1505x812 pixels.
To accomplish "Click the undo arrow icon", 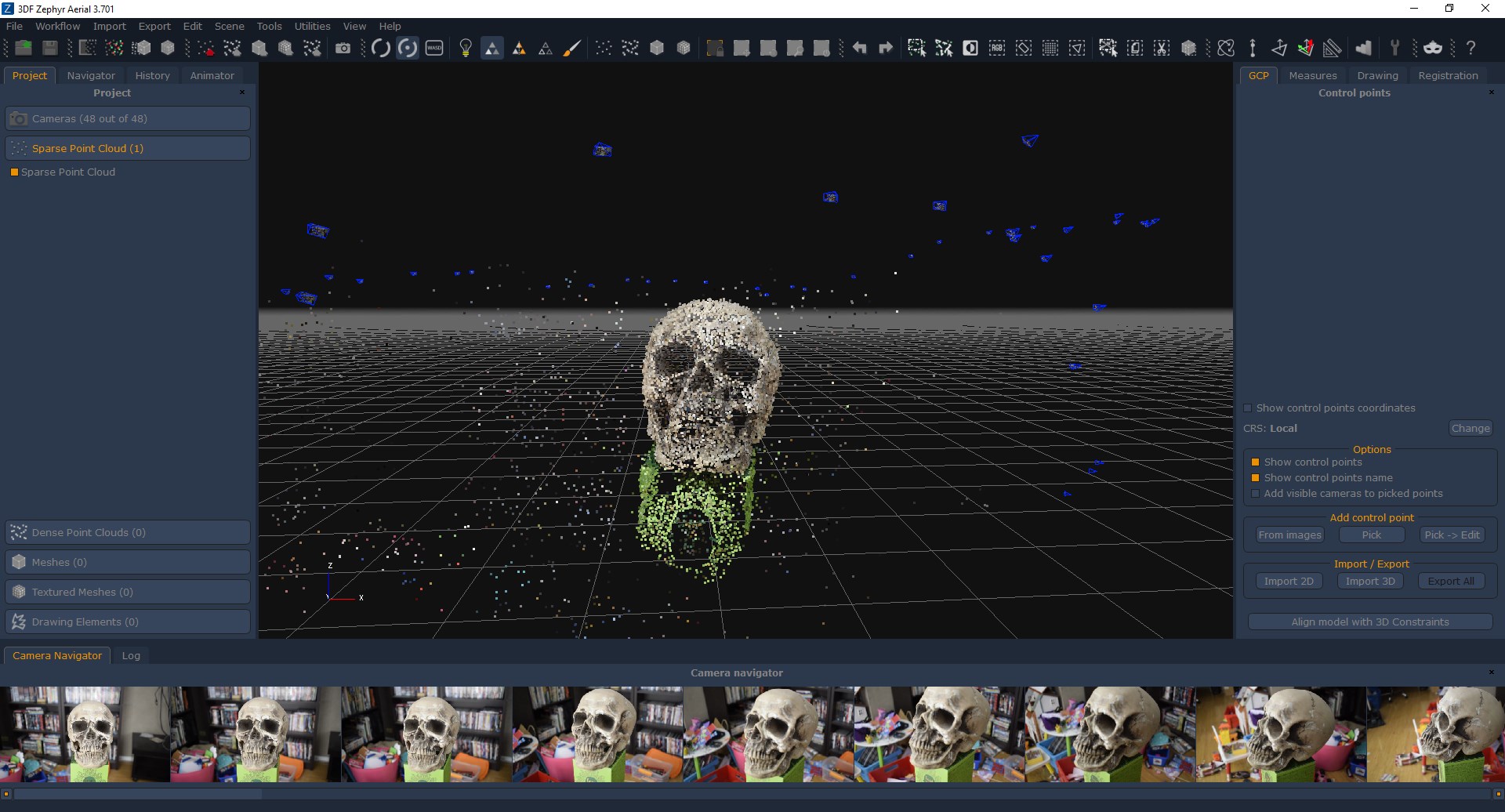I will coord(860,48).
